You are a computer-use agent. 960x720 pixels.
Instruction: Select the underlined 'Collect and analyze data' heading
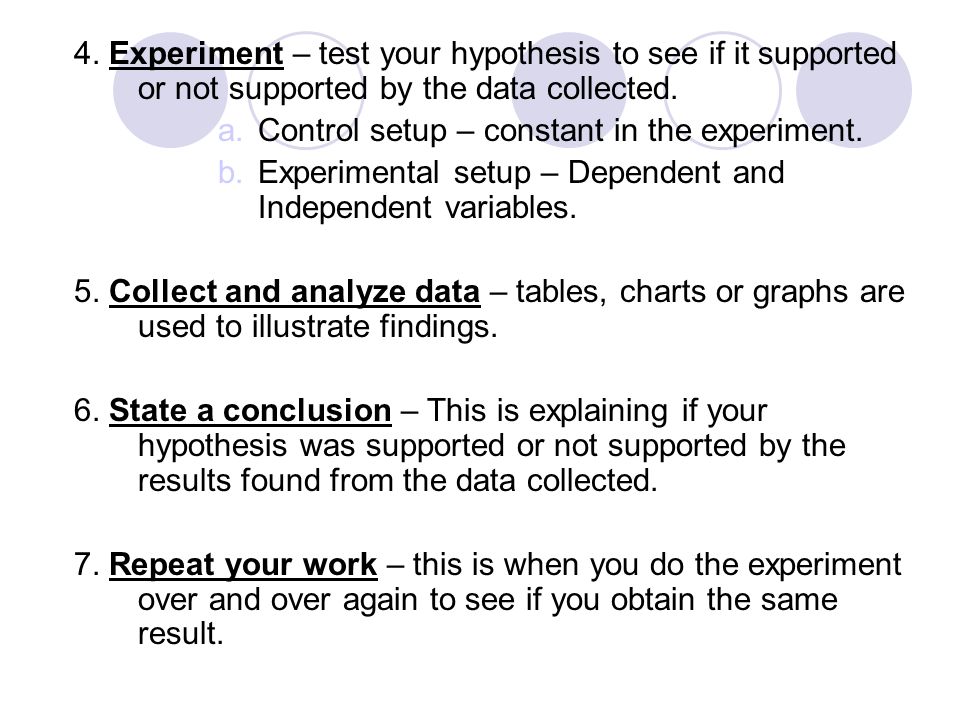tap(294, 291)
